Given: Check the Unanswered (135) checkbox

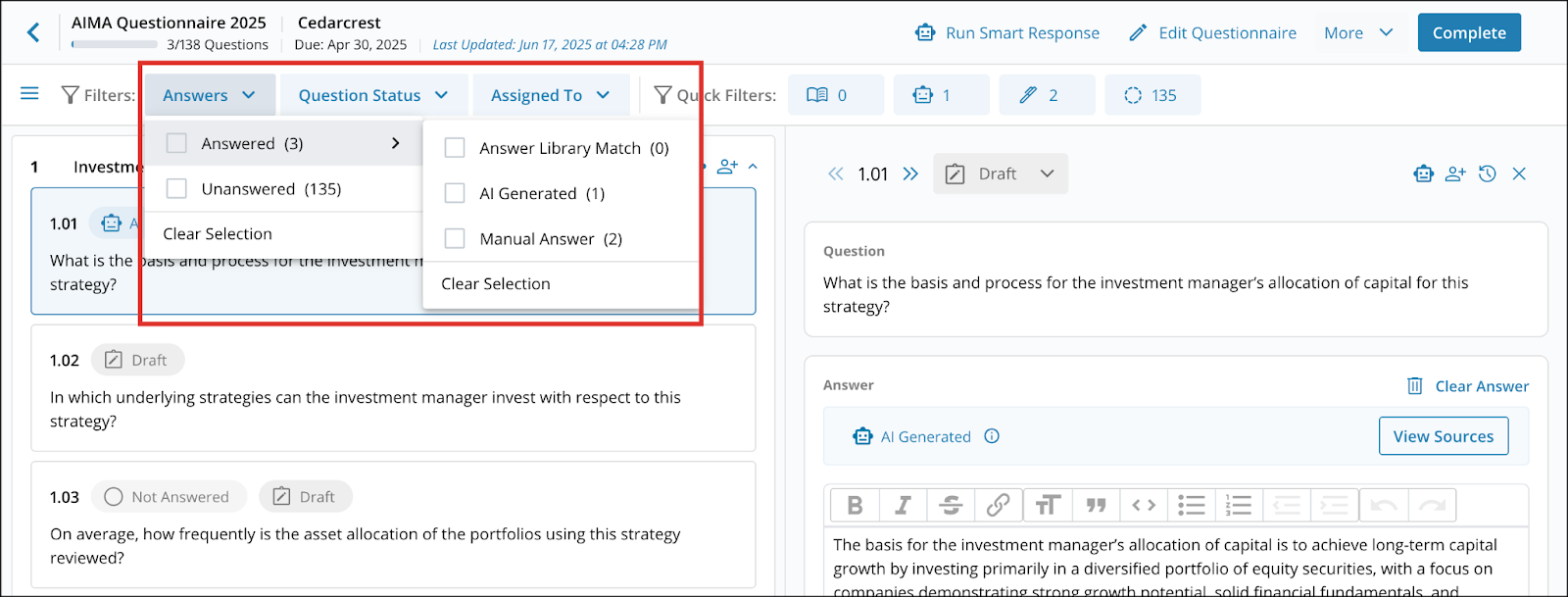Looking at the screenshot, I should click(x=176, y=188).
